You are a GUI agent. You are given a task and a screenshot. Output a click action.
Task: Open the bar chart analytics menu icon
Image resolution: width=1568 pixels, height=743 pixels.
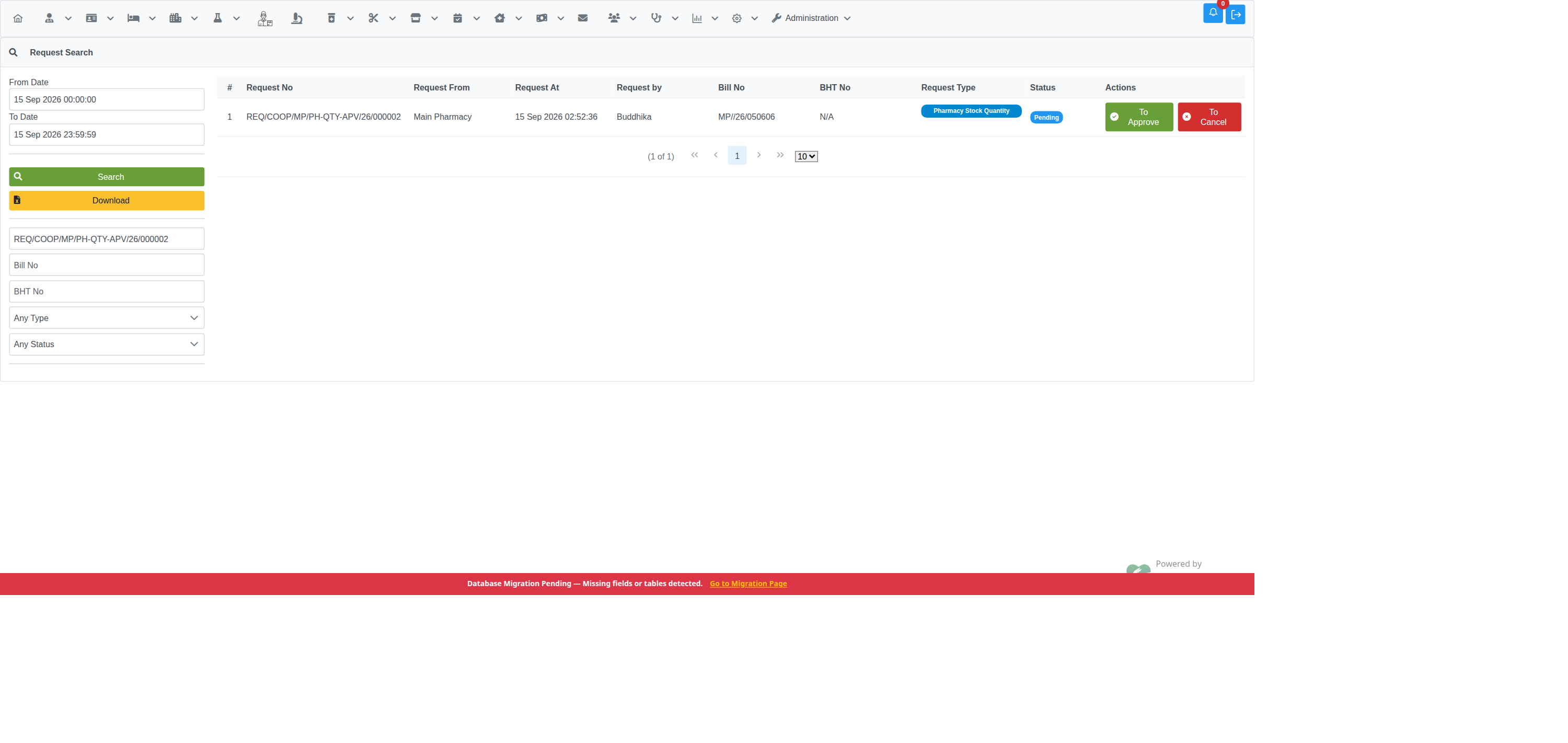(x=697, y=18)
